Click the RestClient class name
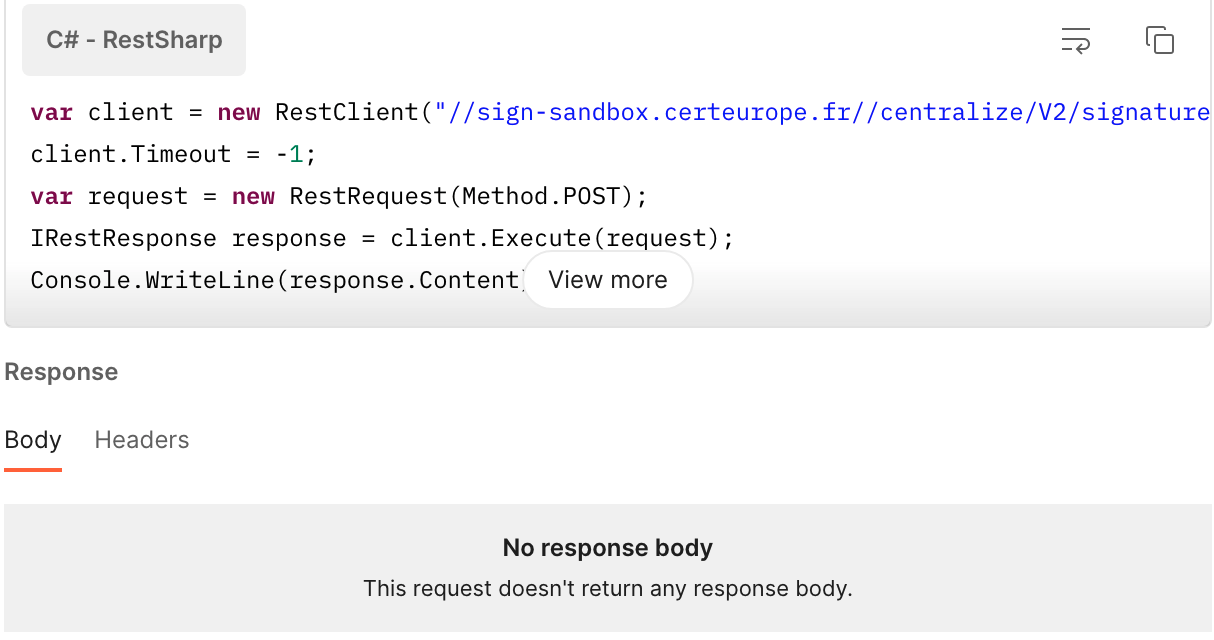This screenshot has height=640, width=1214. pyautogui.click(x=345, y=112)
